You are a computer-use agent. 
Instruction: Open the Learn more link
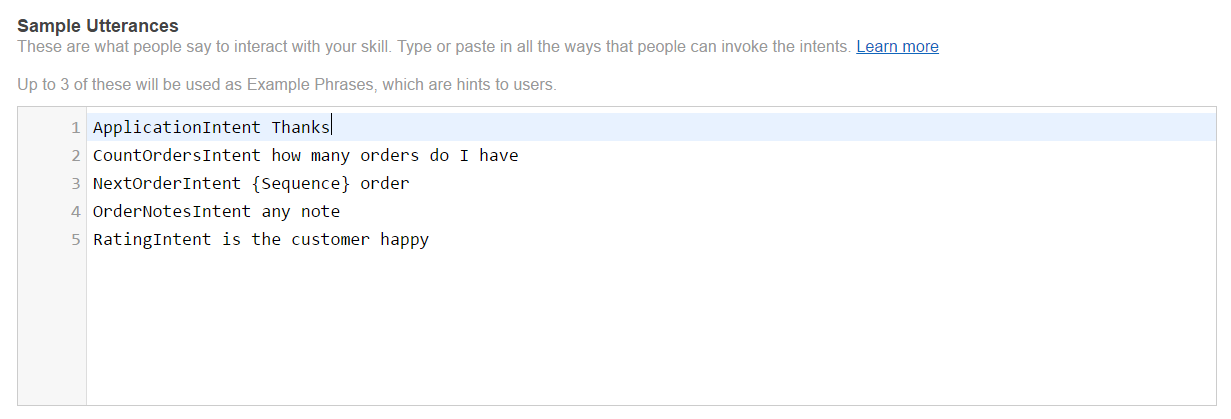pos(897,47)
